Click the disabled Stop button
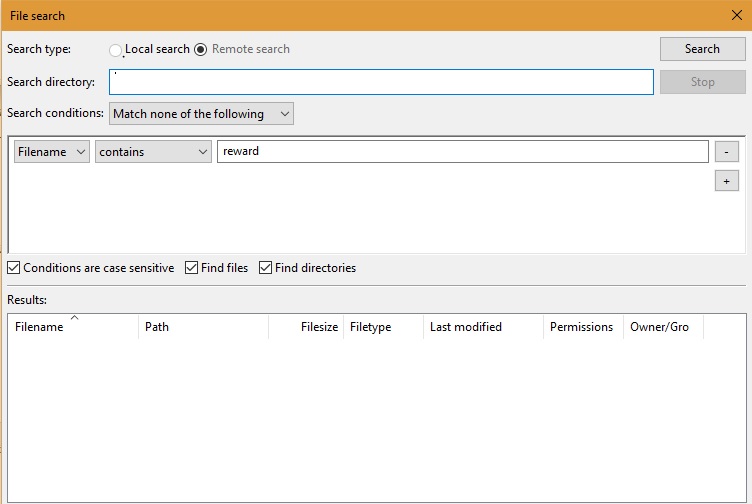The image size is (752, 504). tap(702, 82)
